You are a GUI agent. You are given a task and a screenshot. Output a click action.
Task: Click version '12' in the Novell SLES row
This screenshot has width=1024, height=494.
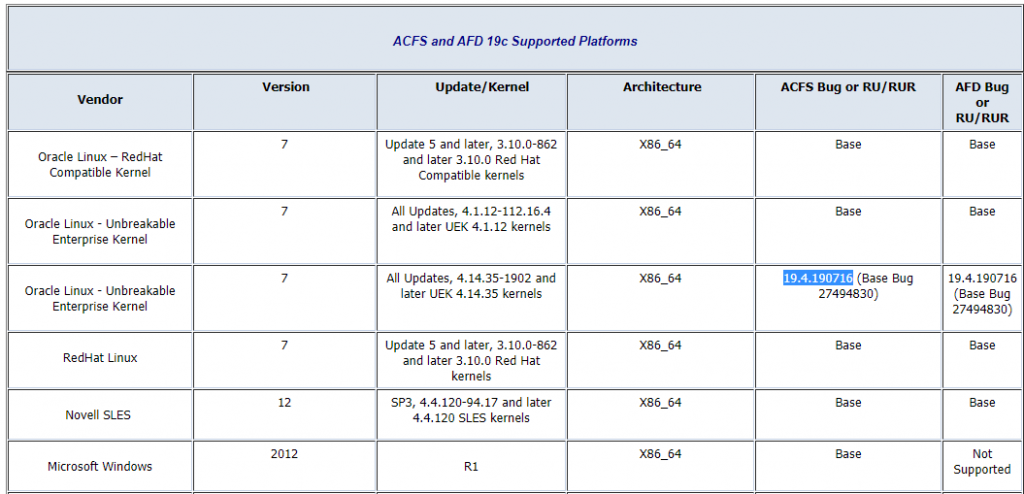pos(284,402)
